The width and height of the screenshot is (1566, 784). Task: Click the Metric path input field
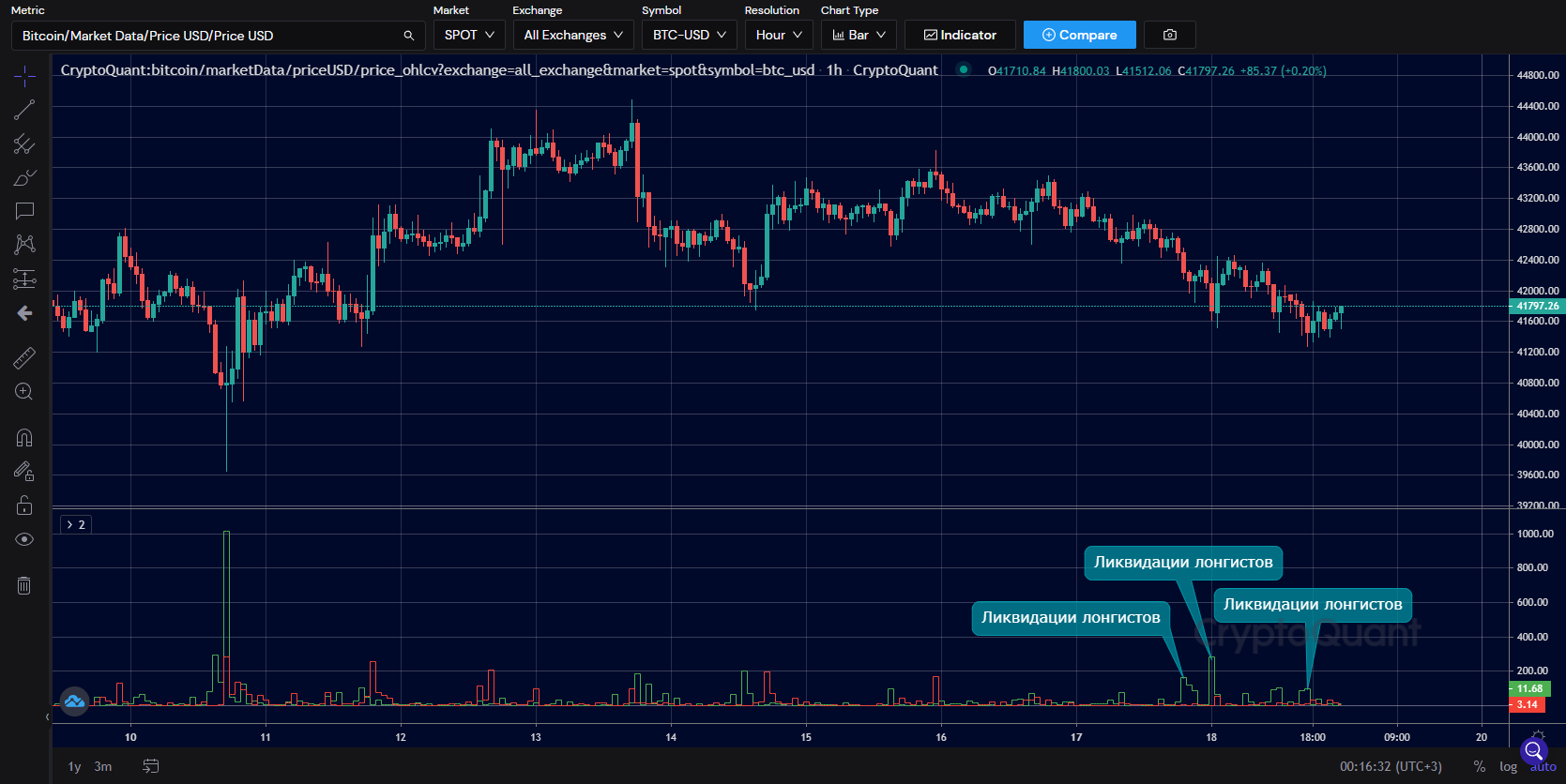(218, 36)
